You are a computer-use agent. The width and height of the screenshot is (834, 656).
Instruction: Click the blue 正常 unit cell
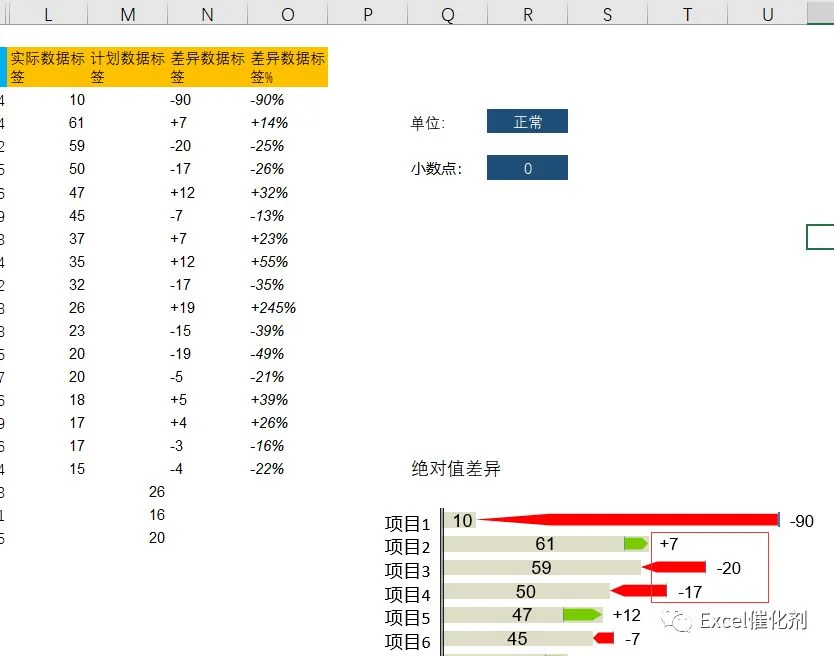coord(527,121)
